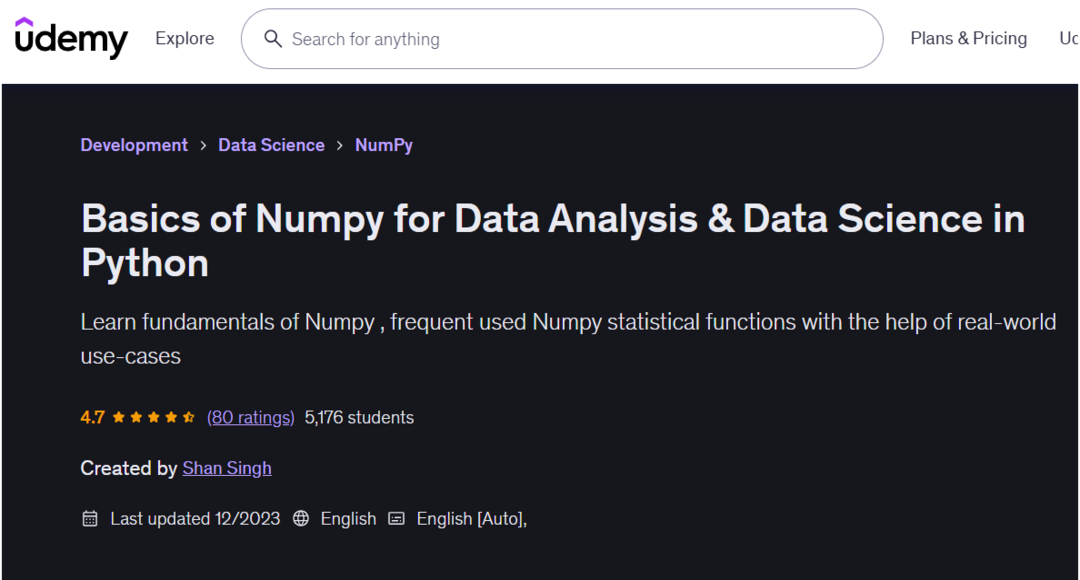Image resolution: width=1080 pixels, height=580 pixels.
Task: Navigate to Data Science breadcrumb
Action: coord(271,145)
